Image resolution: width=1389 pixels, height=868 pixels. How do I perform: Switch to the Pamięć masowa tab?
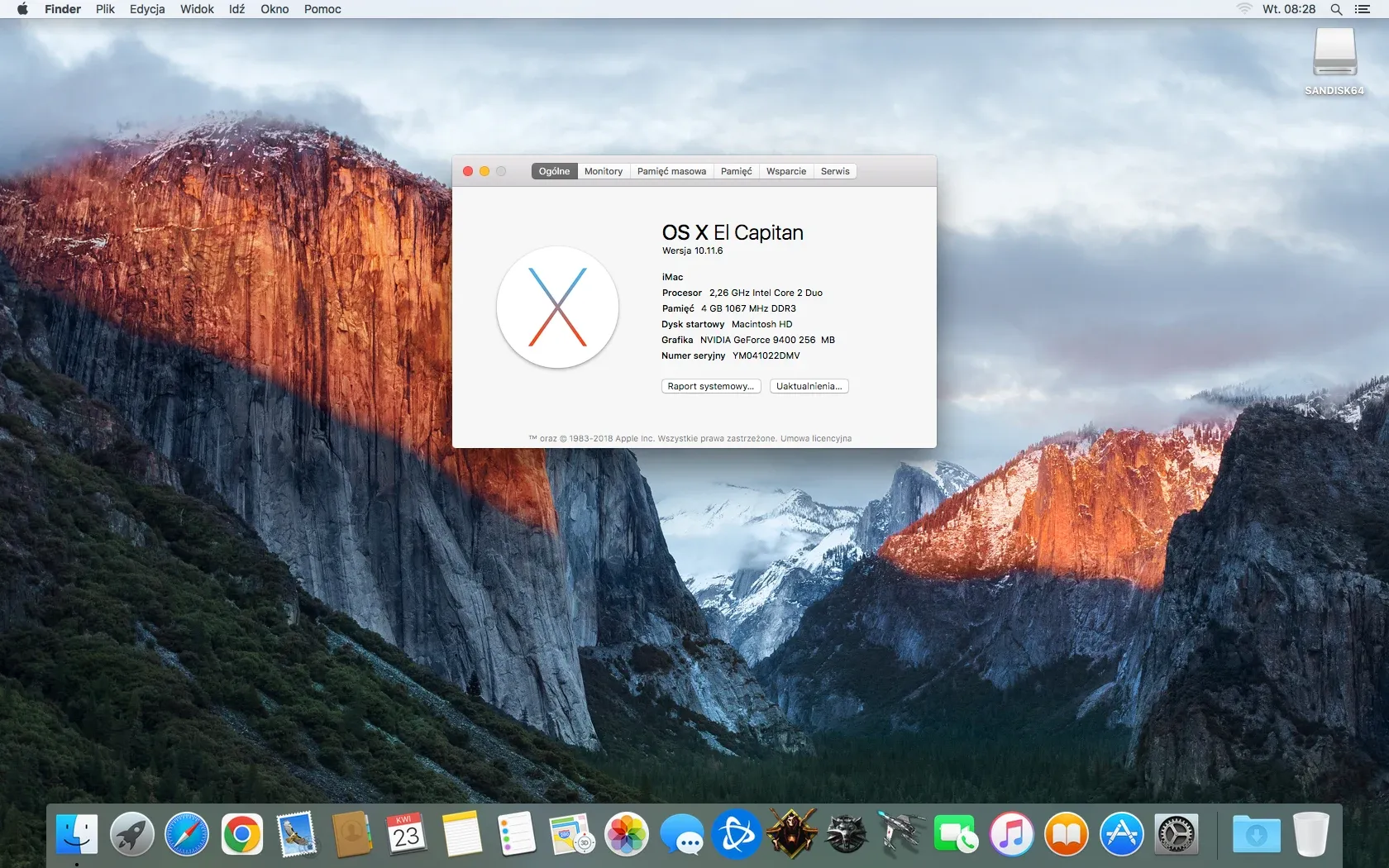(x=671, y=171)
